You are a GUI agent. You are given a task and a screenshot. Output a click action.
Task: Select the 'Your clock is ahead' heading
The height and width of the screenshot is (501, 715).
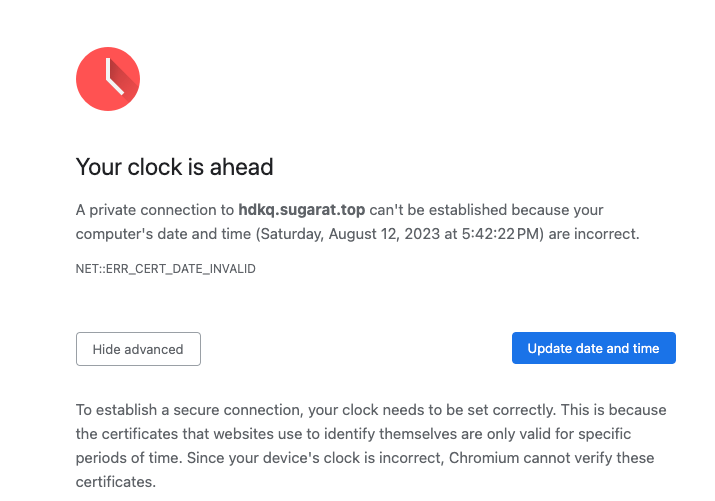coord(174,167)
